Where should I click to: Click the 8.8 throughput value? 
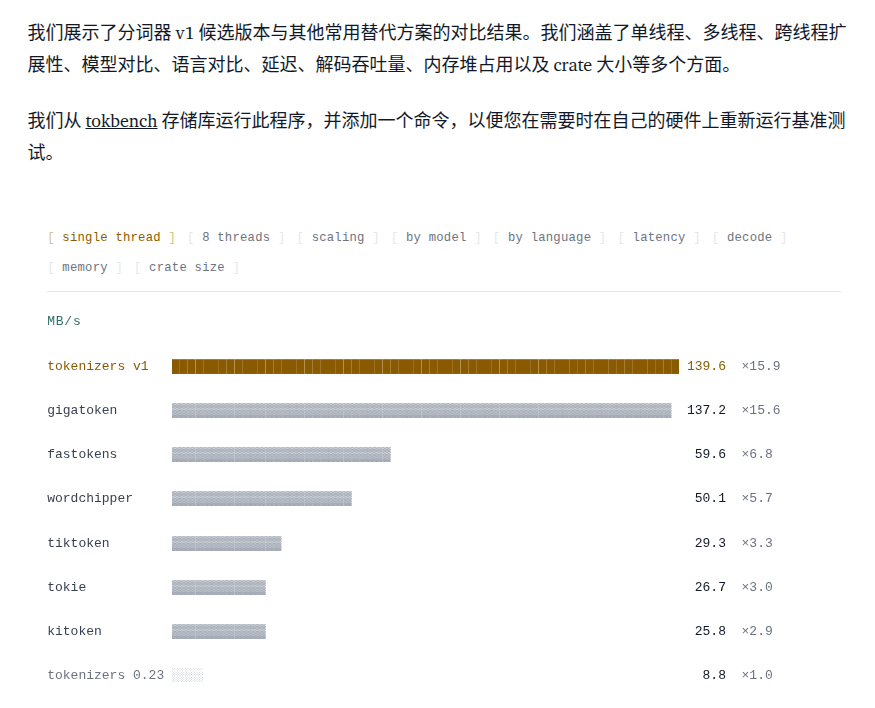714,675
